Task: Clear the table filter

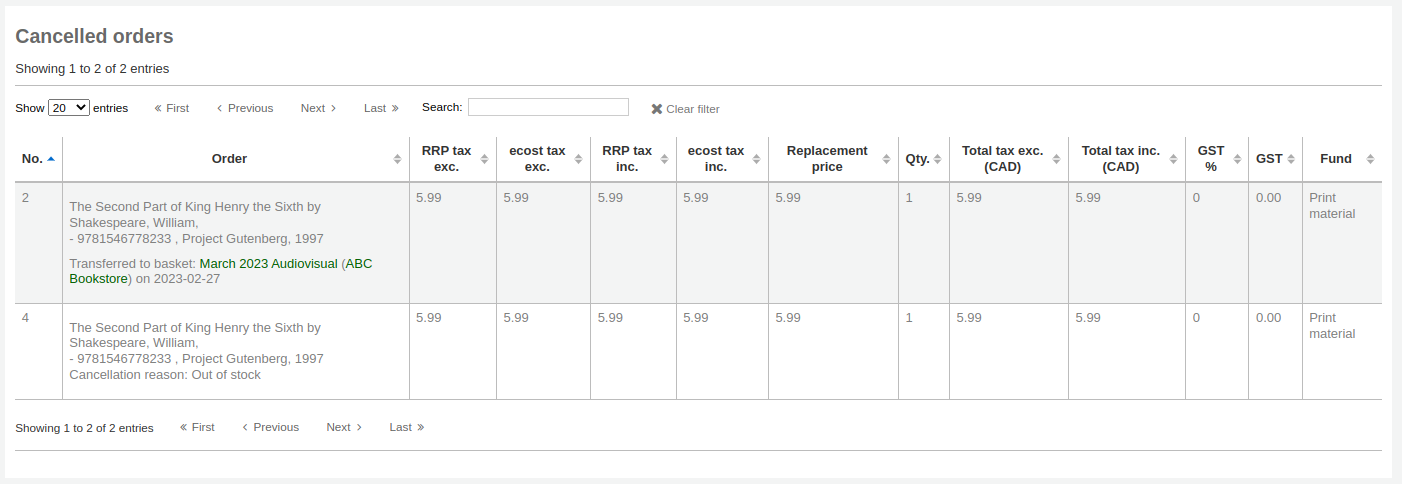Action: point(685,109)
